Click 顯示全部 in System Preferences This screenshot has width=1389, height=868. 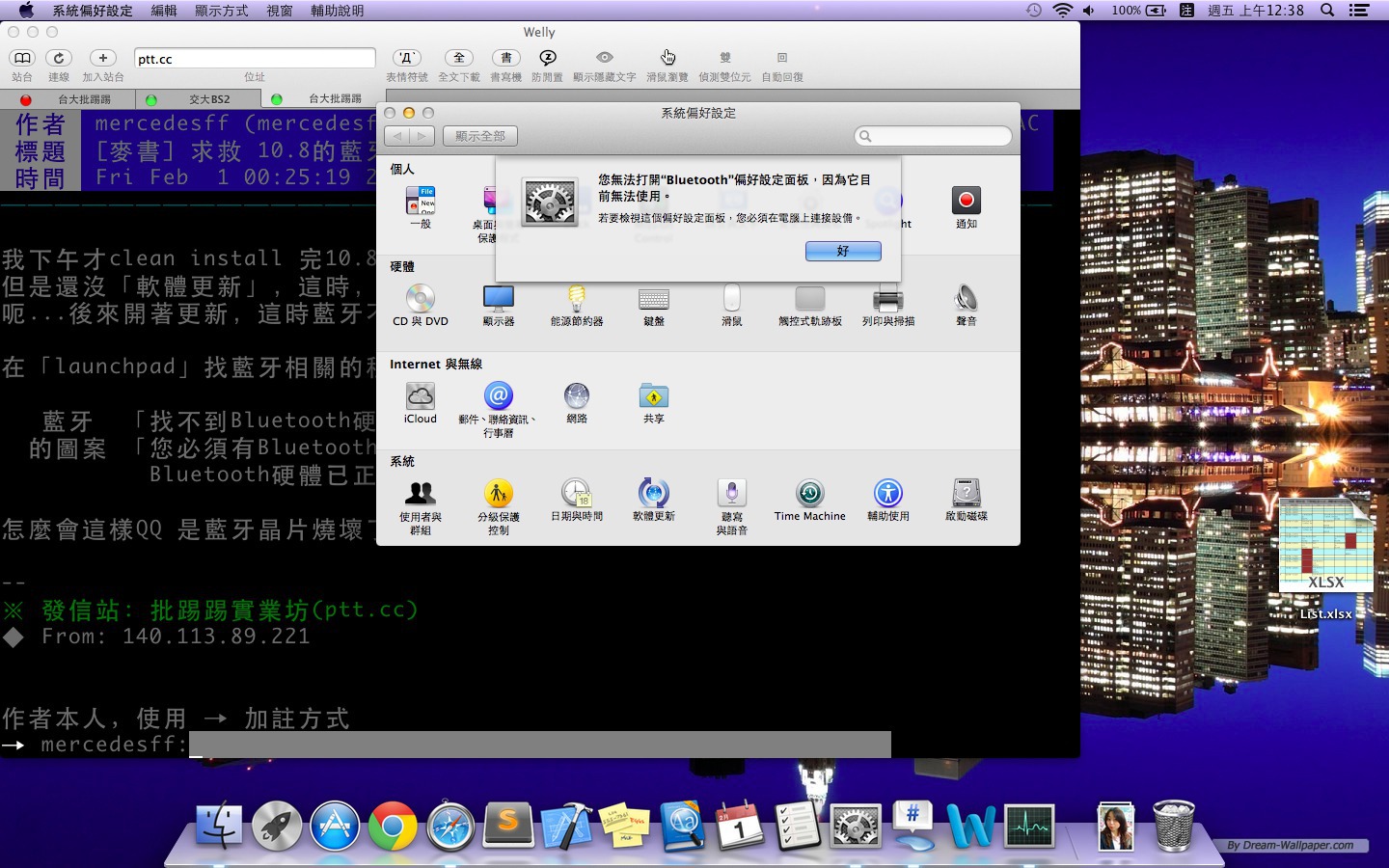click(480, 136)
